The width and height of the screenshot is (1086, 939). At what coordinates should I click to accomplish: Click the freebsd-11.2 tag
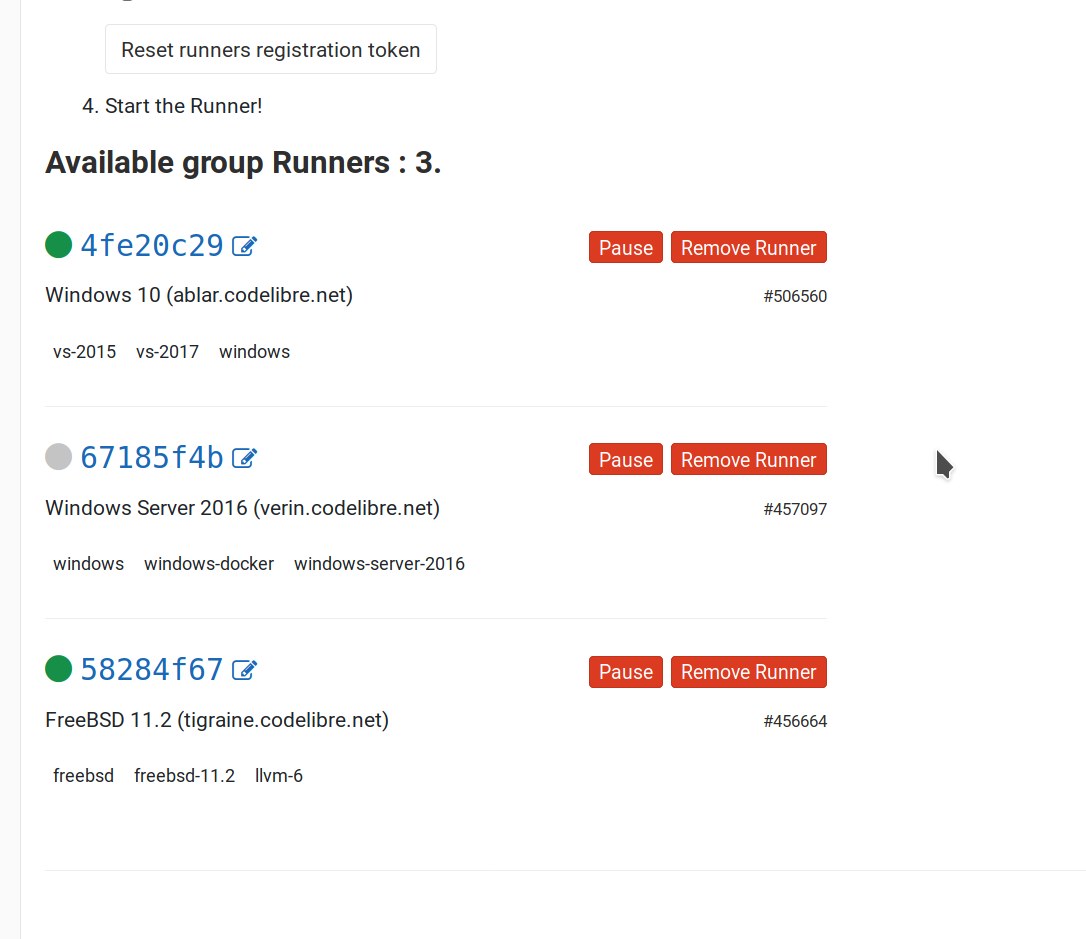184,776
